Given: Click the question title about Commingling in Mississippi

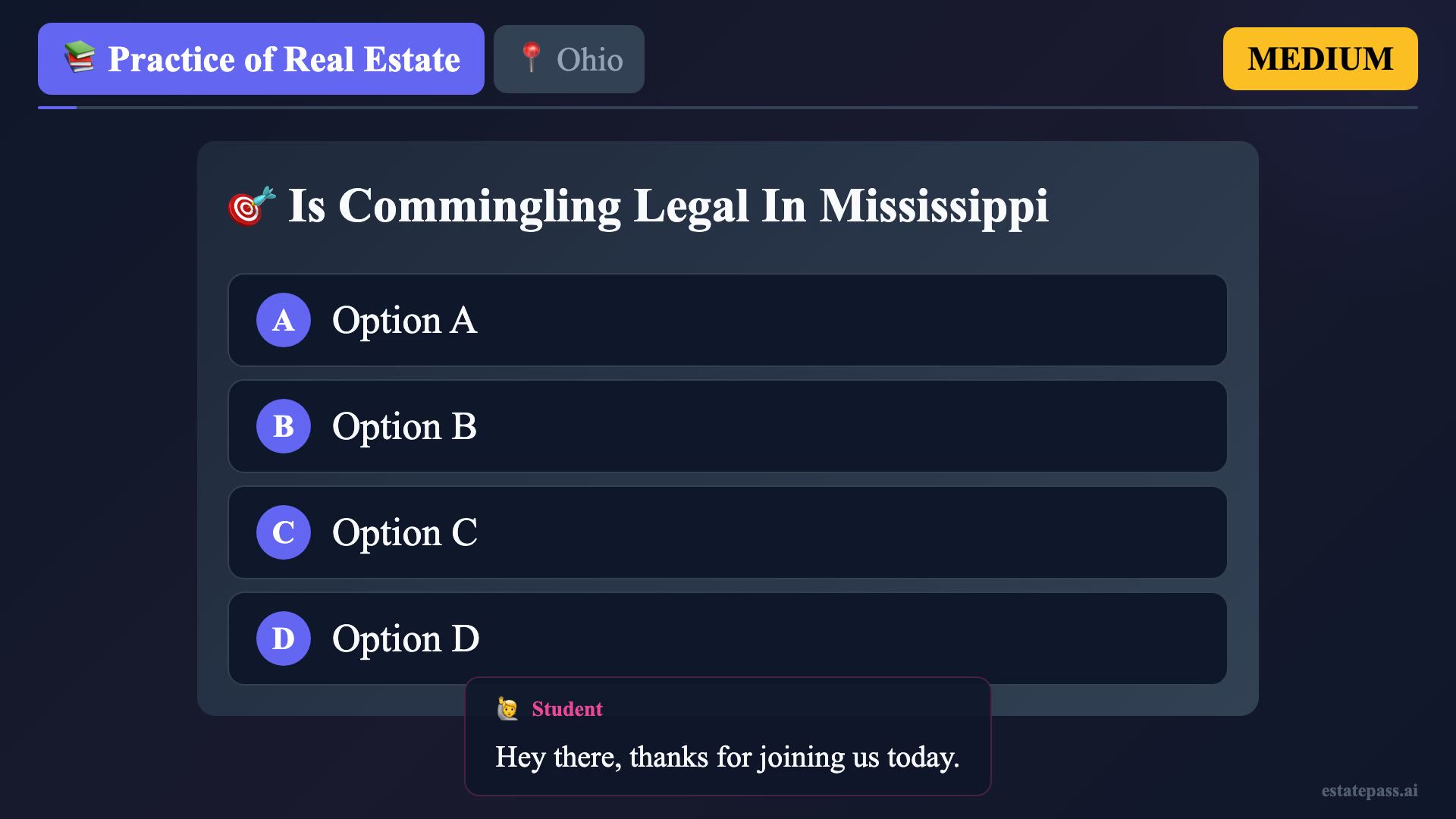Looking at the screenshot, I should [667, 206].
